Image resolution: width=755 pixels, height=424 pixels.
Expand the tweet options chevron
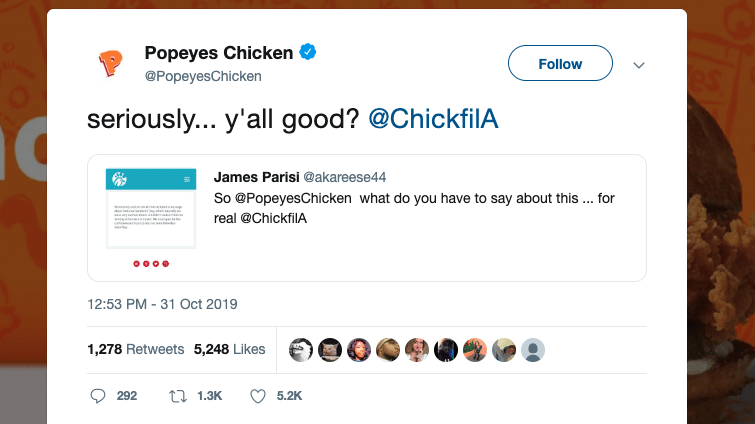pos(639,65)
